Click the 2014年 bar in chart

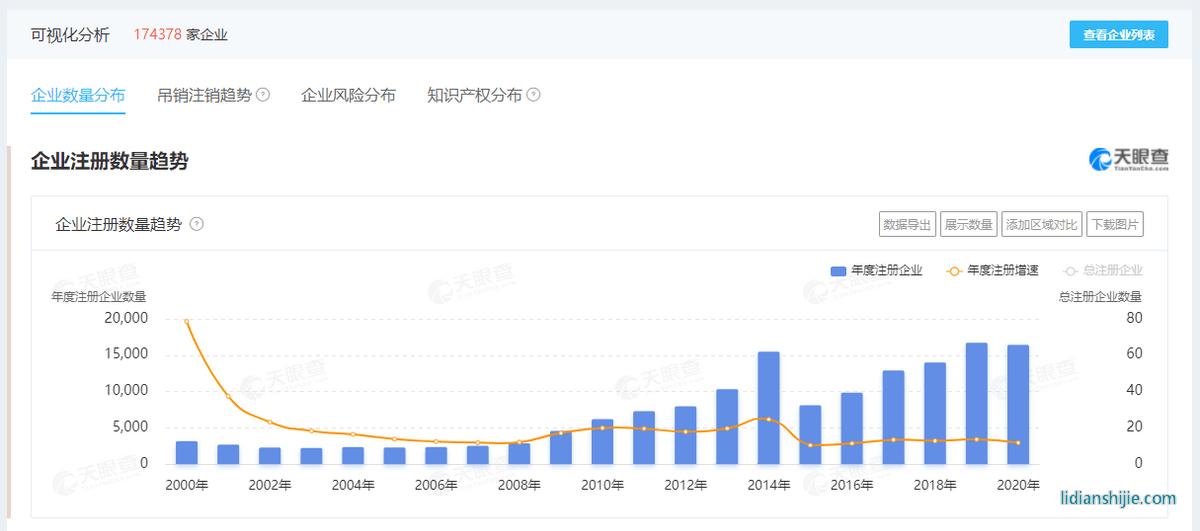coord(768,408)
